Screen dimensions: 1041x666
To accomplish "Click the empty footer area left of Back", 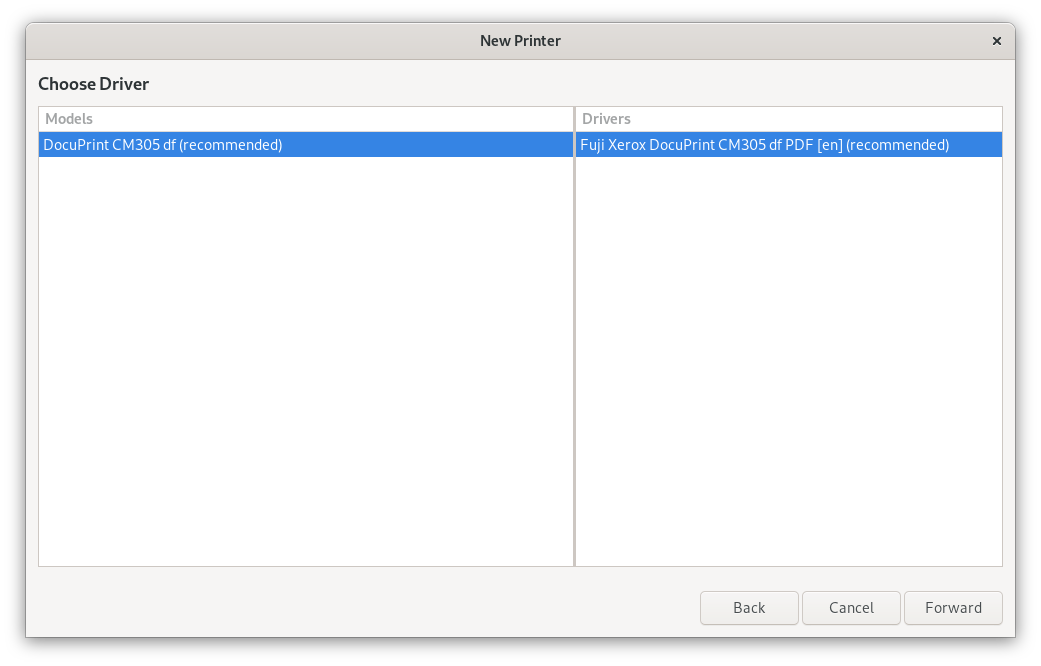I will coord(360,608).
